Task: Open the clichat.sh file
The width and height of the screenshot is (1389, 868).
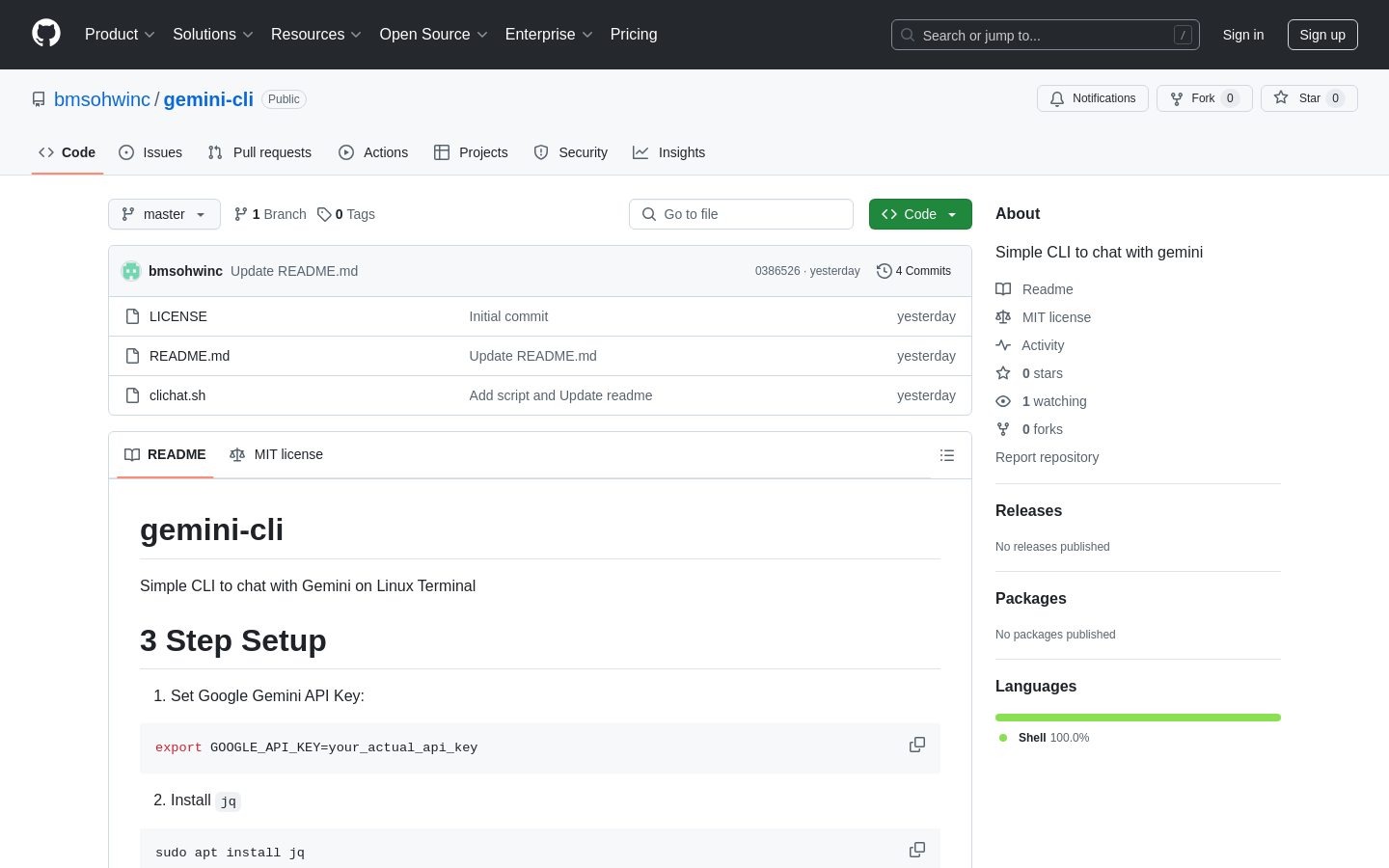Action: tap(177, 395)
